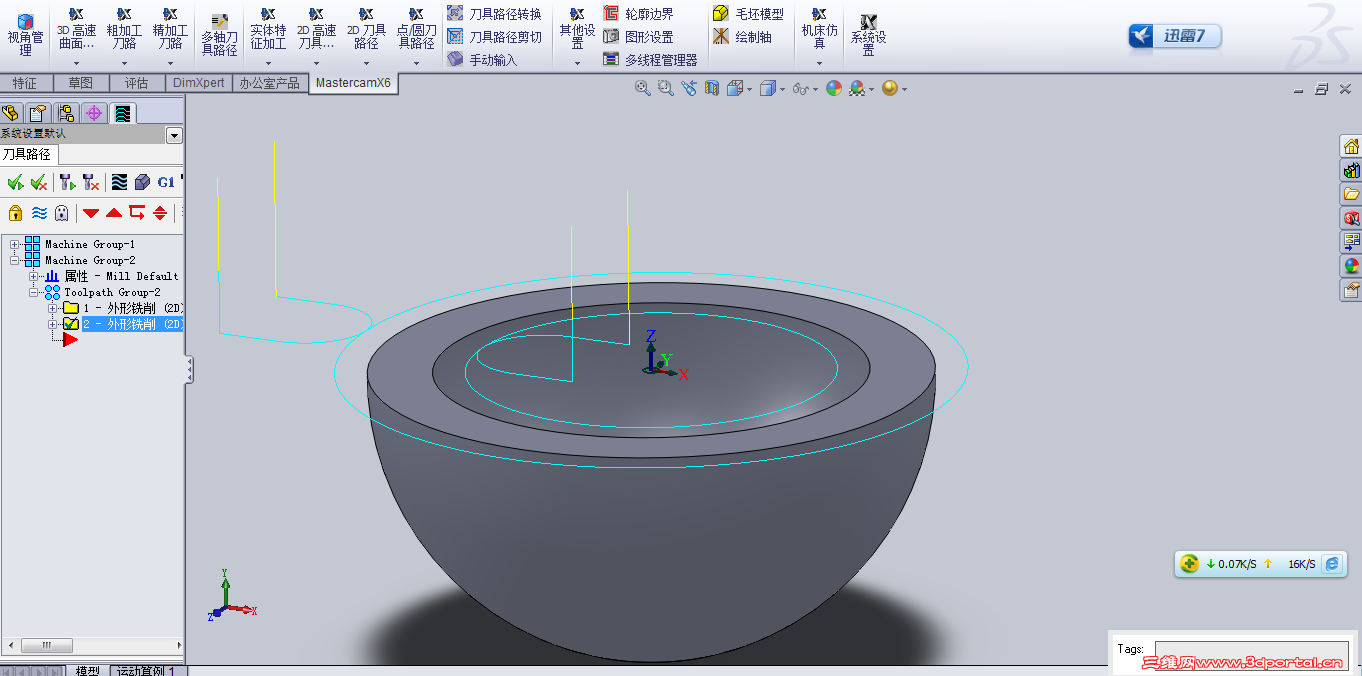This screenshot has height=676, width=1362.
Task: Collapse the Toolpath Group-2 node
Action: pos(34,292)
